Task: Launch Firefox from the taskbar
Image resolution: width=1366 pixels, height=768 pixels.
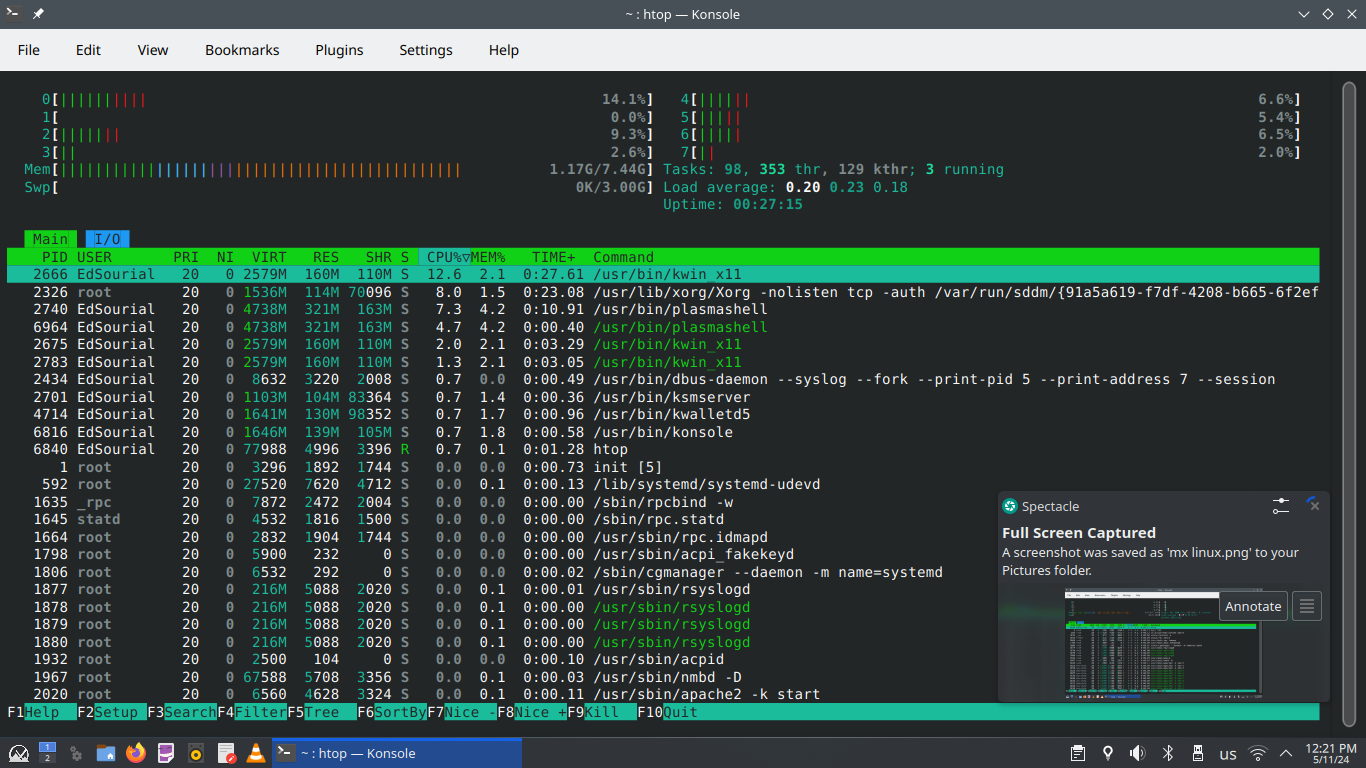Action: pos(136,753)
